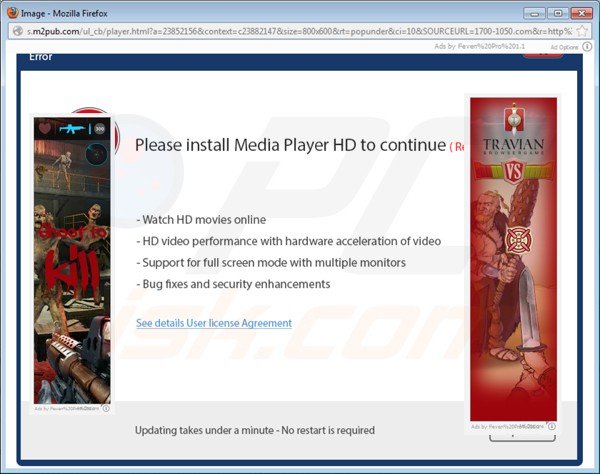Click the "Updating takes under a minute" notice
This screenshot has height=474, width=600.
click(x=254, y=430)
